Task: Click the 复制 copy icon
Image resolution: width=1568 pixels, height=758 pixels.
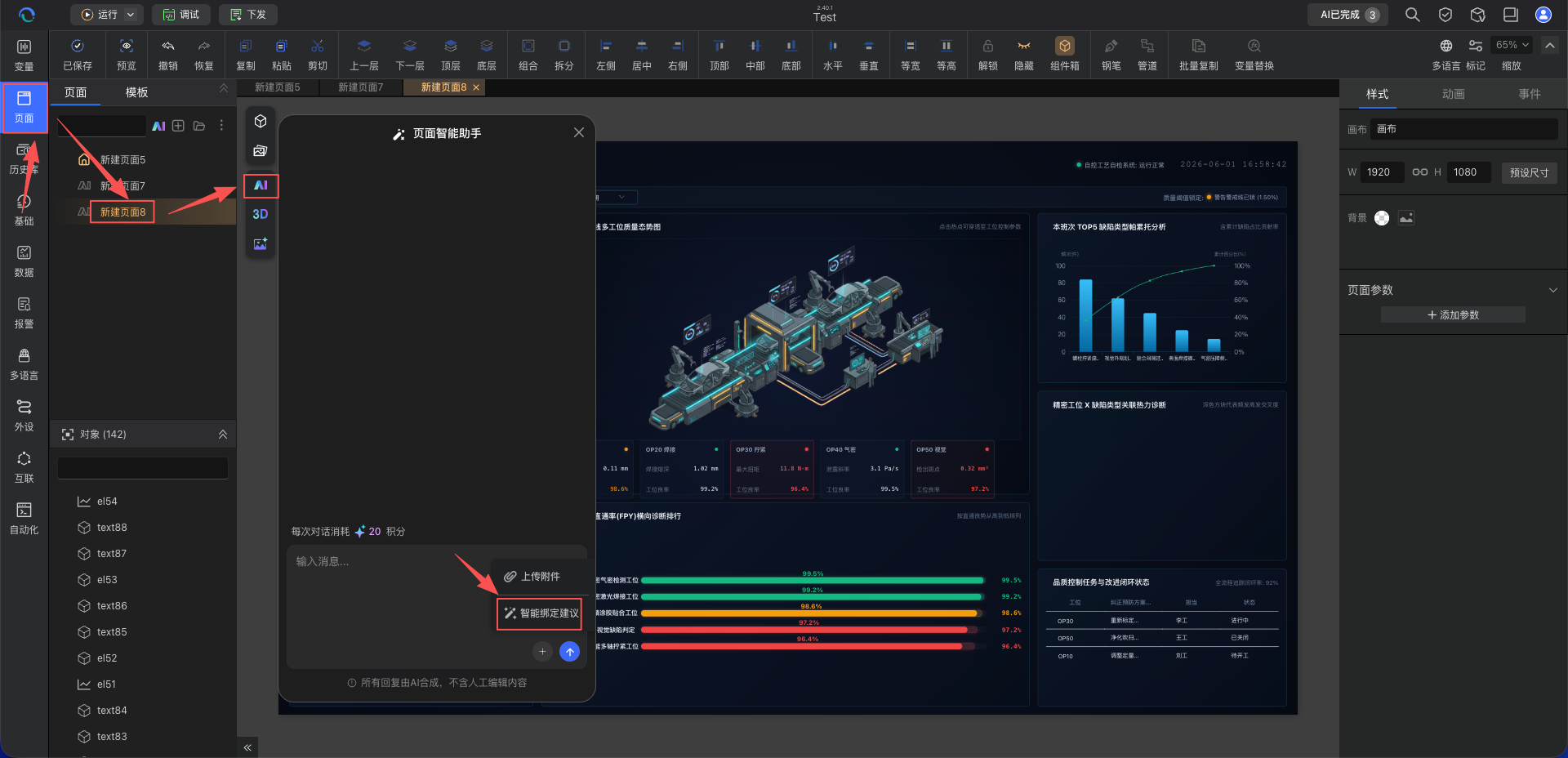Action: click(245, 46)
